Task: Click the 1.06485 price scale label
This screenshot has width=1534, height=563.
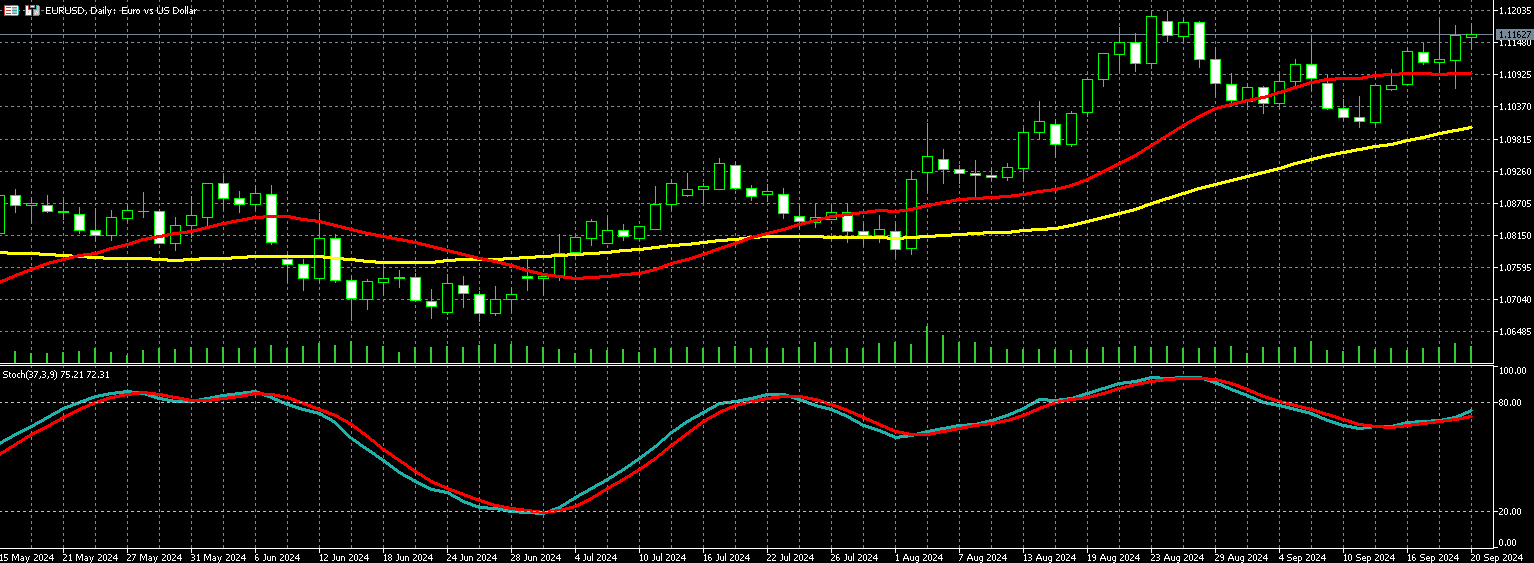Action: pyautogui.click(x=1514, y=331)
